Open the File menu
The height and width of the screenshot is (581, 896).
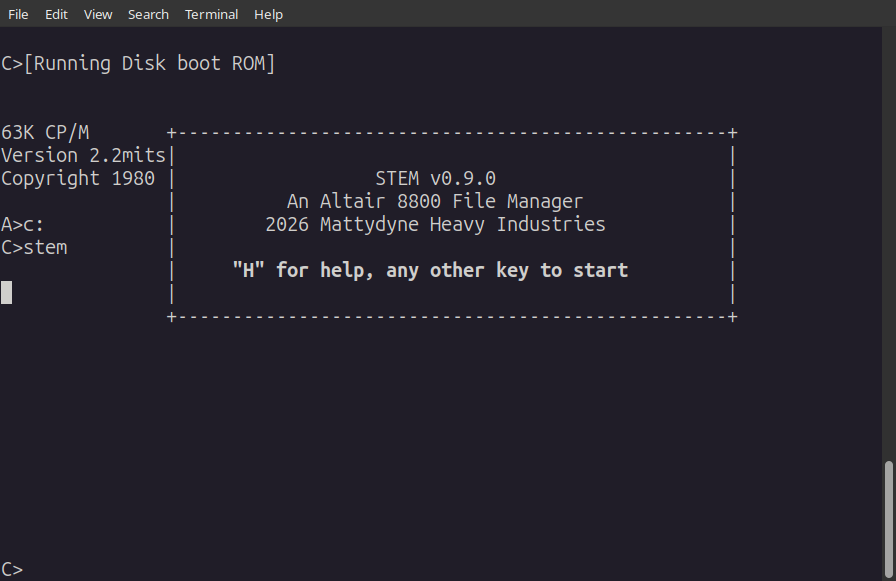18,14
